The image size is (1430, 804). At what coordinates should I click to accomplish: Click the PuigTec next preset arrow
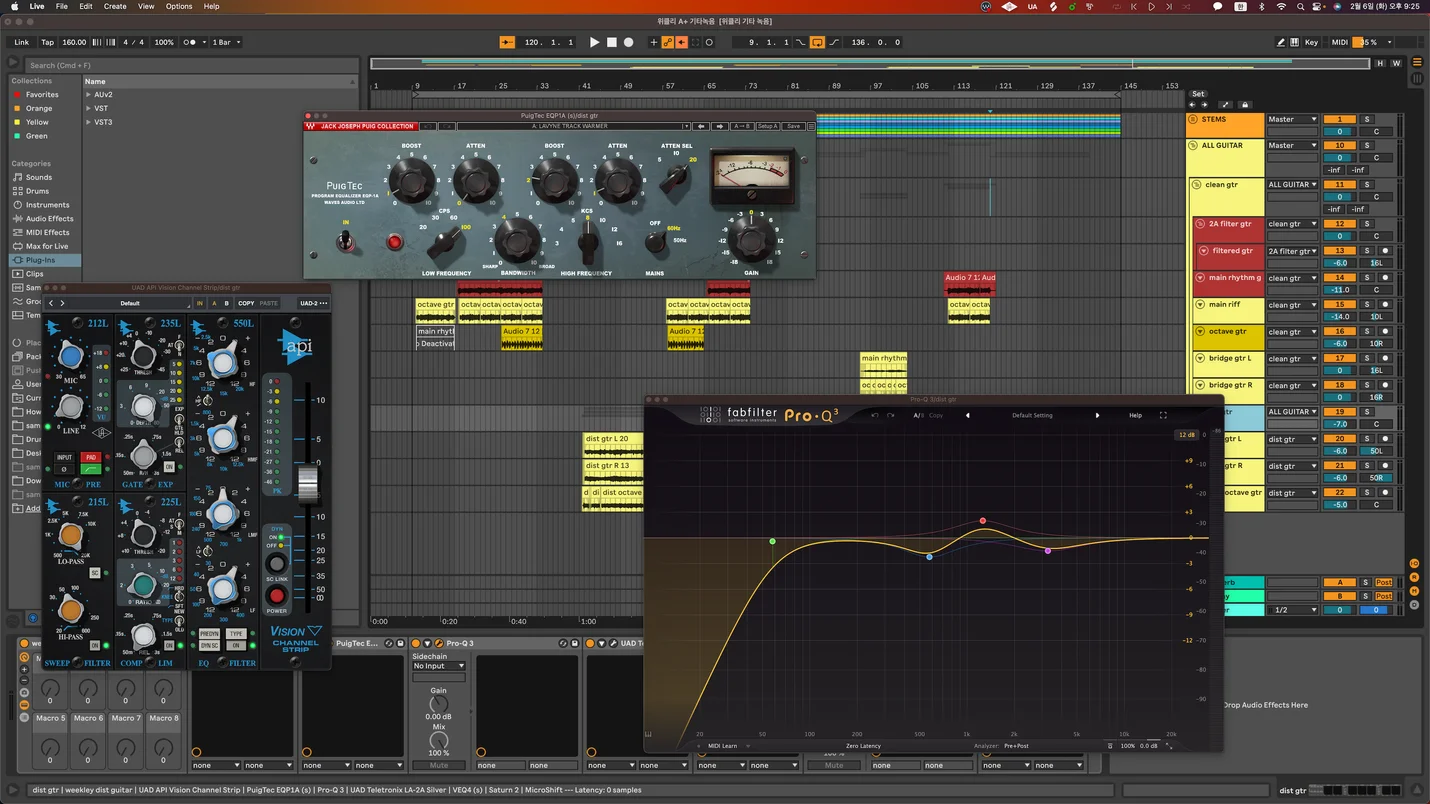pyautogui.click(x=720, y=126)
